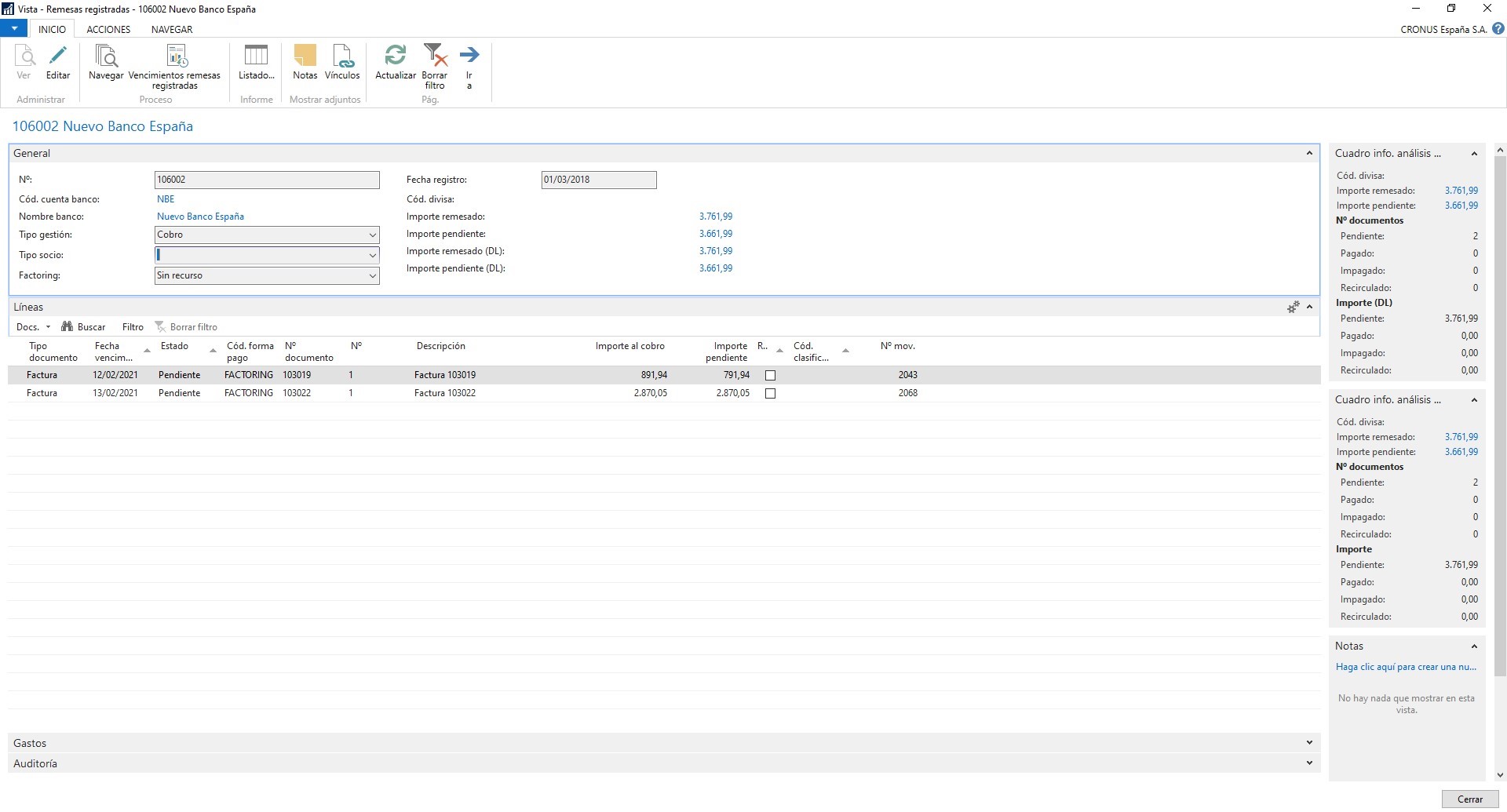
Task: Open the Nuevo Banco España link
Action: click(x=200, y=217)
